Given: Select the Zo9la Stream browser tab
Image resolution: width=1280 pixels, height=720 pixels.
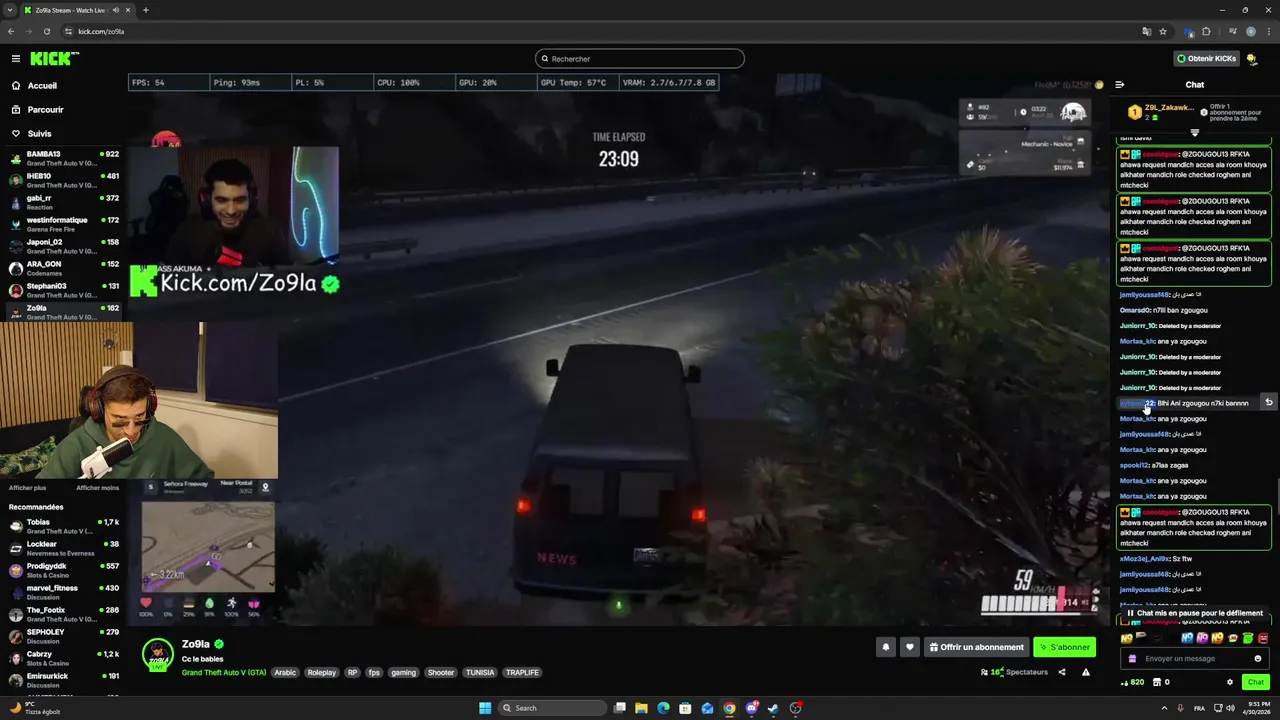Looking at the screenshot, I should click(x=77, y=10).
